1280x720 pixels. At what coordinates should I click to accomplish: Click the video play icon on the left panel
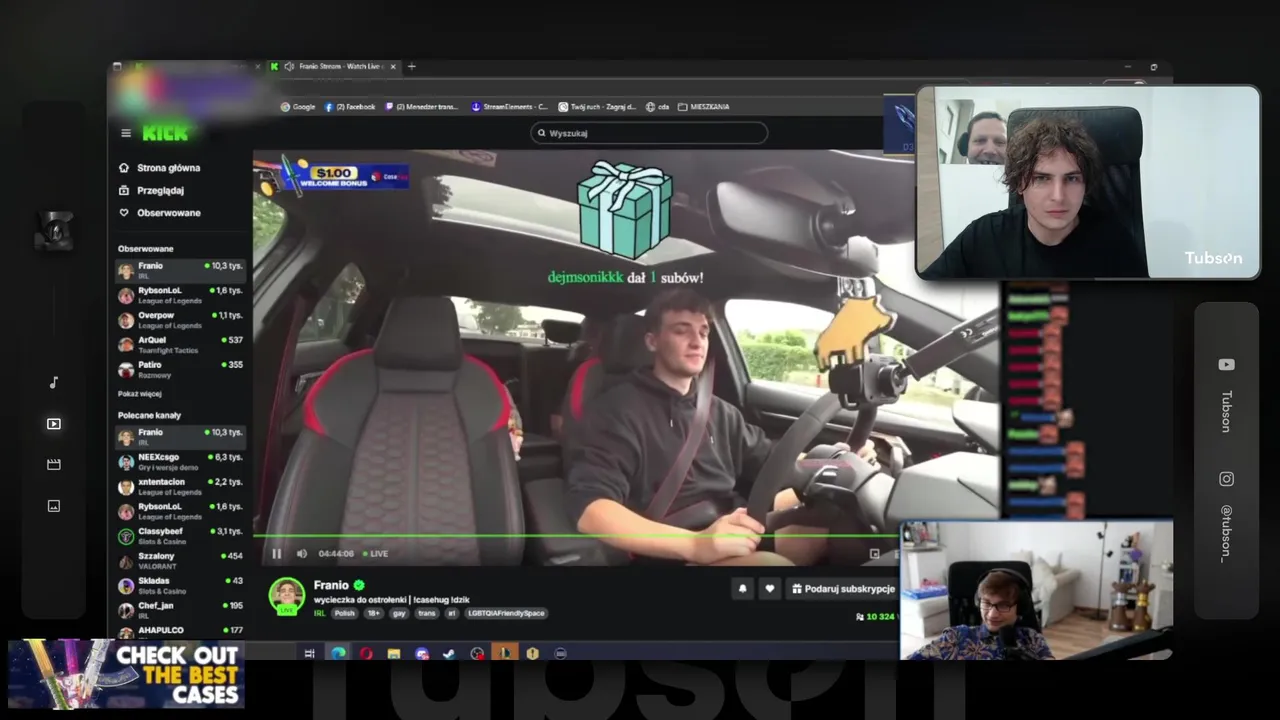[x=54, y=424]
